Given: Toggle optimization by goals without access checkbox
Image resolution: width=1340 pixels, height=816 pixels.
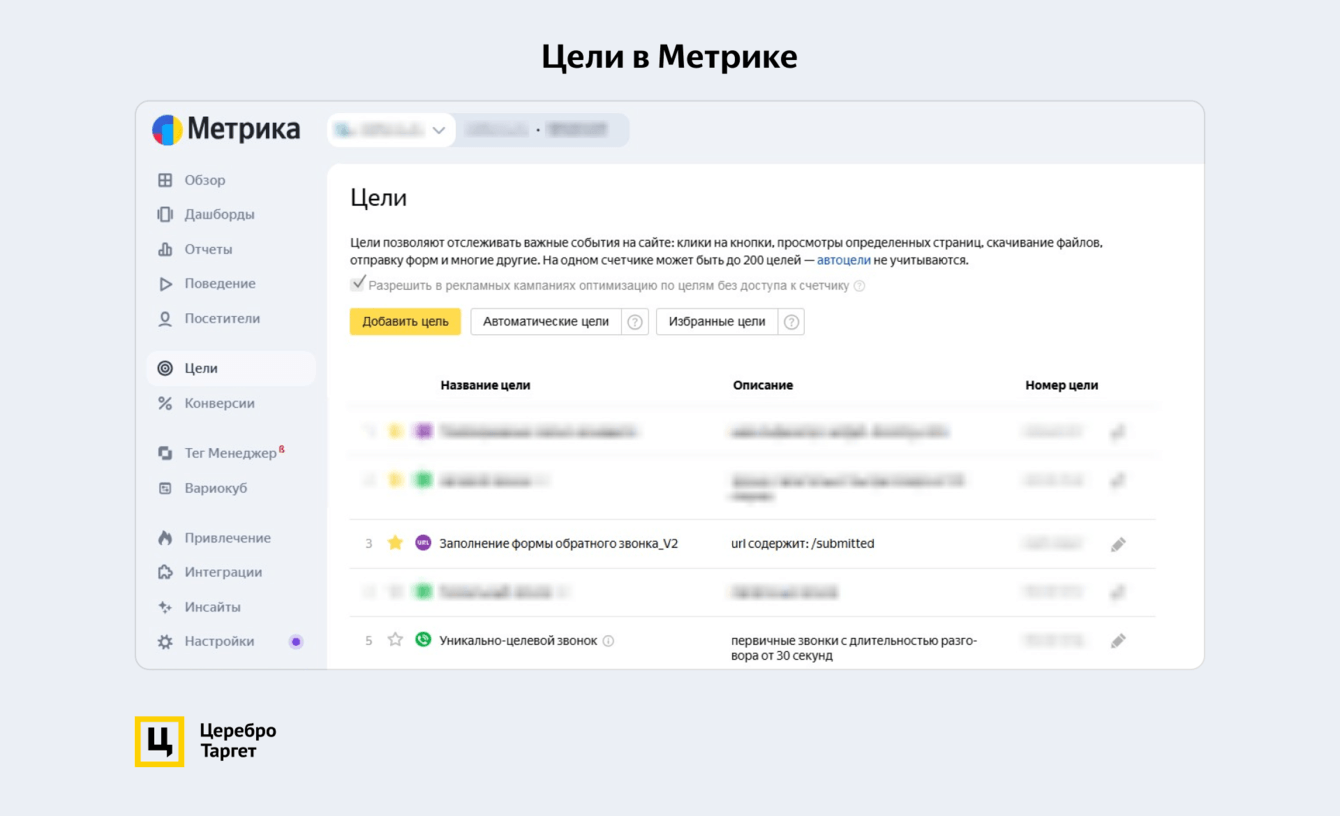Looking at the screenshot, I should [358, 285].
